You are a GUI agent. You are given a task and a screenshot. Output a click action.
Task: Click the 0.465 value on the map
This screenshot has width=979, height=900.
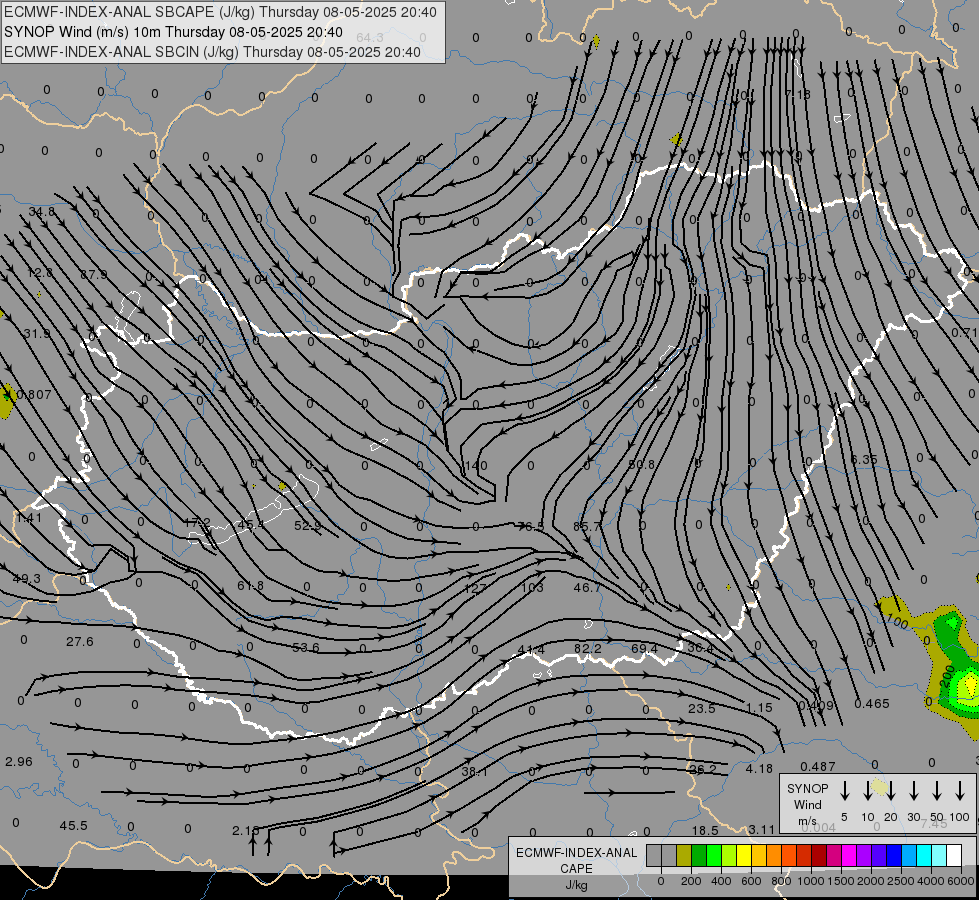pyautogui.click(x=872, y=703)
